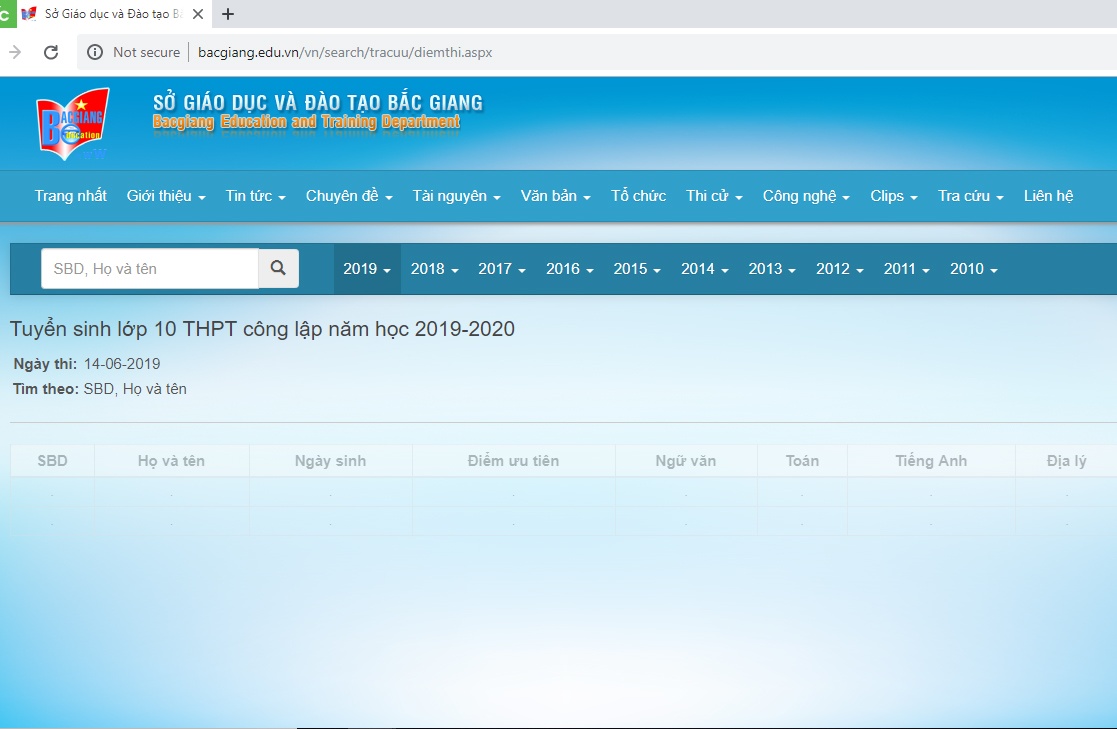Open the Liên hệ page link
This screenshot has height=729, width=1117.
pos(1047,195)
